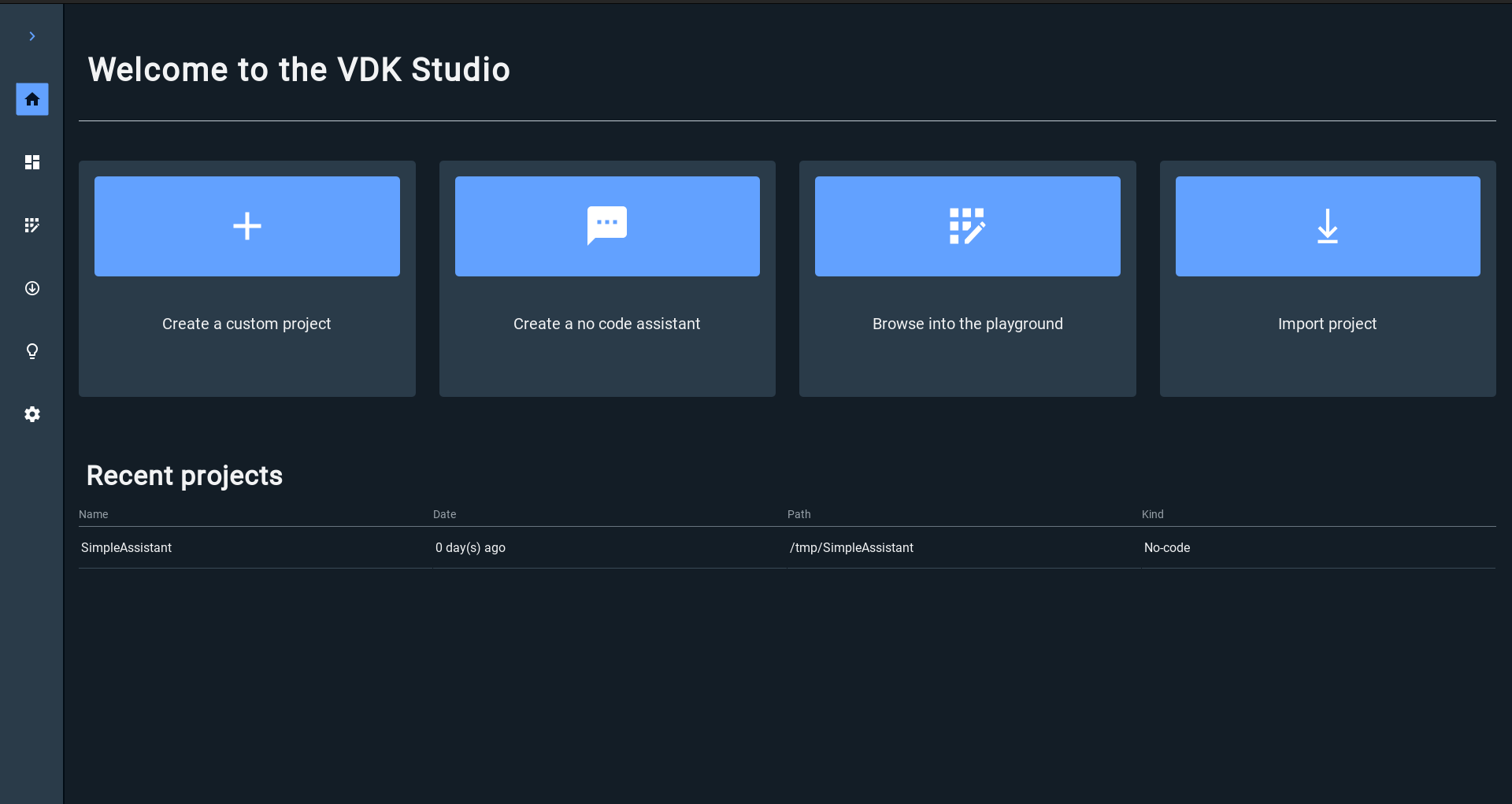This screenshot has height=804, width=1512.
Task: Open the download icon in sidebar
Action: (x=32, y=288)
